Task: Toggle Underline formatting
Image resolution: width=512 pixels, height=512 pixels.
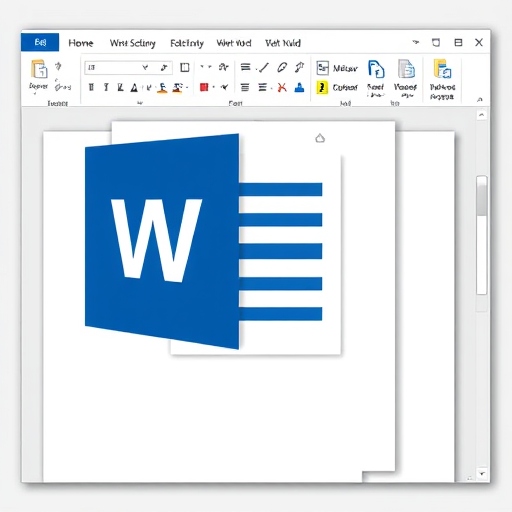Action: [120, 87]
